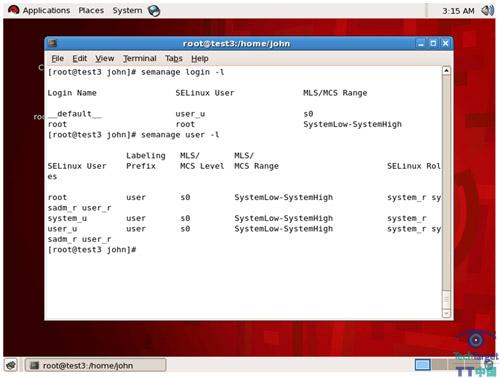500x378 pixels.
Task: Launch the web browser globe icon
Action: click(x=154, y=11)
